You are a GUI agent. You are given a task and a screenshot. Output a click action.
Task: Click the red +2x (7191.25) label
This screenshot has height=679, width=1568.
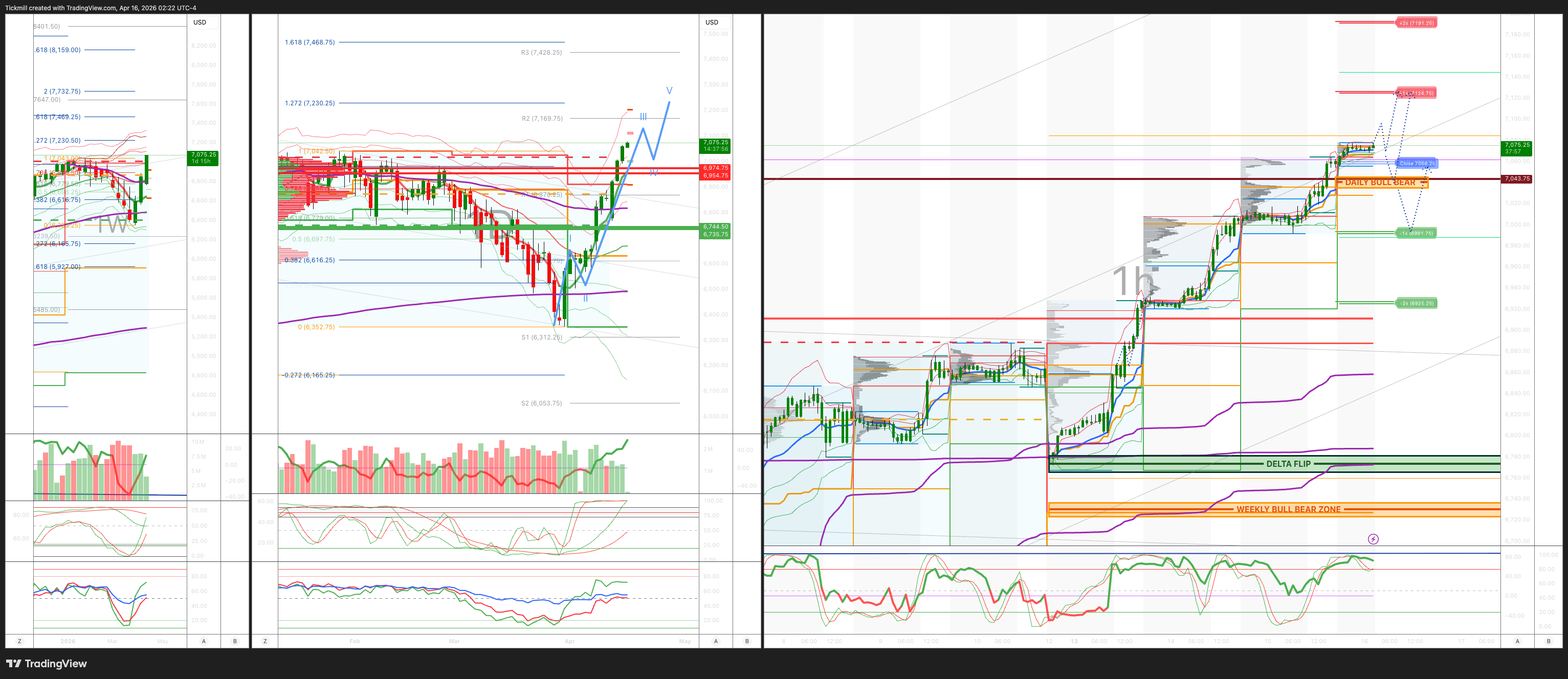point(1416,23)
